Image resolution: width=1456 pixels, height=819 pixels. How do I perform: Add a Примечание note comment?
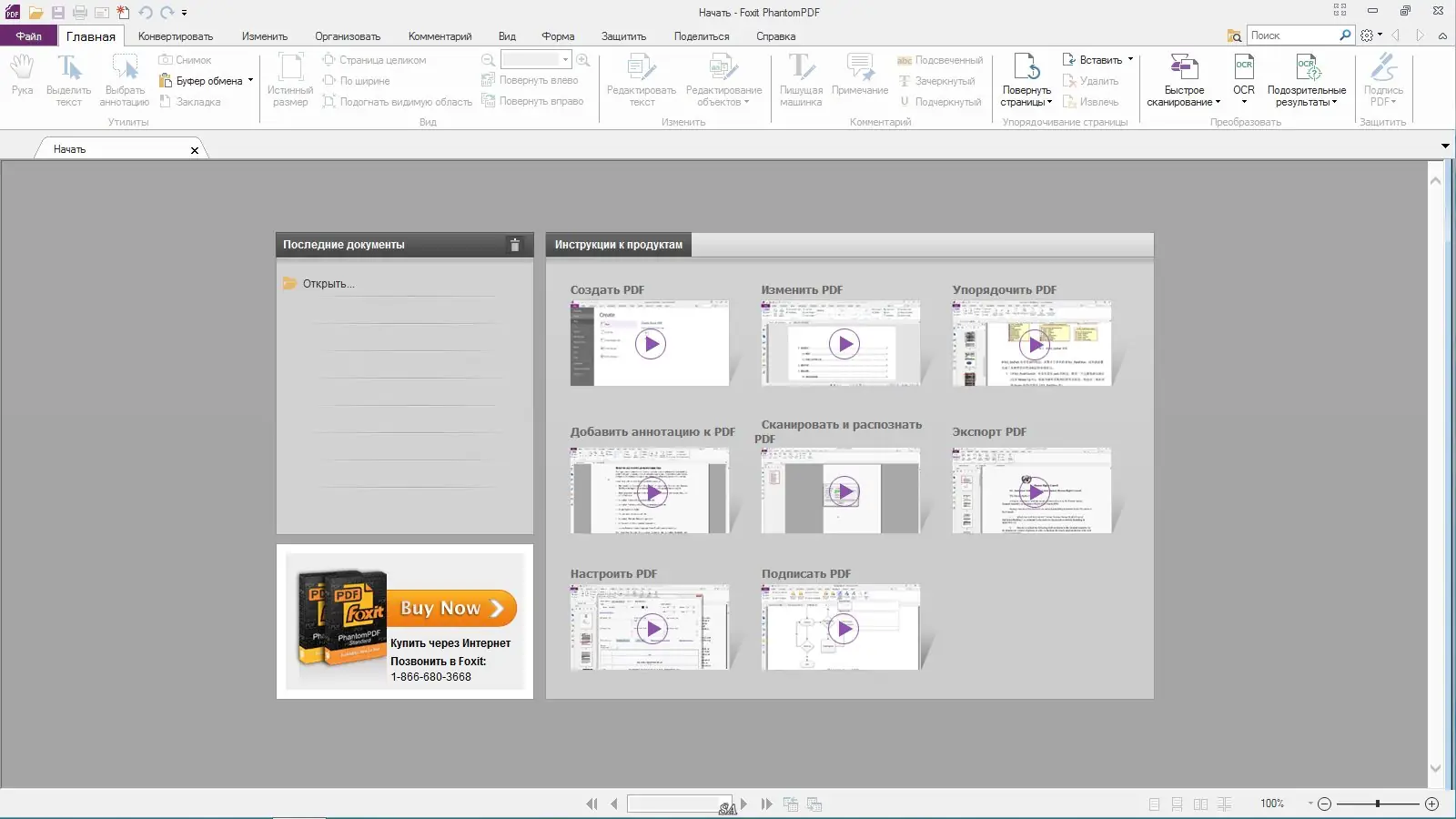pyautogui.click(x=860, y=75)
